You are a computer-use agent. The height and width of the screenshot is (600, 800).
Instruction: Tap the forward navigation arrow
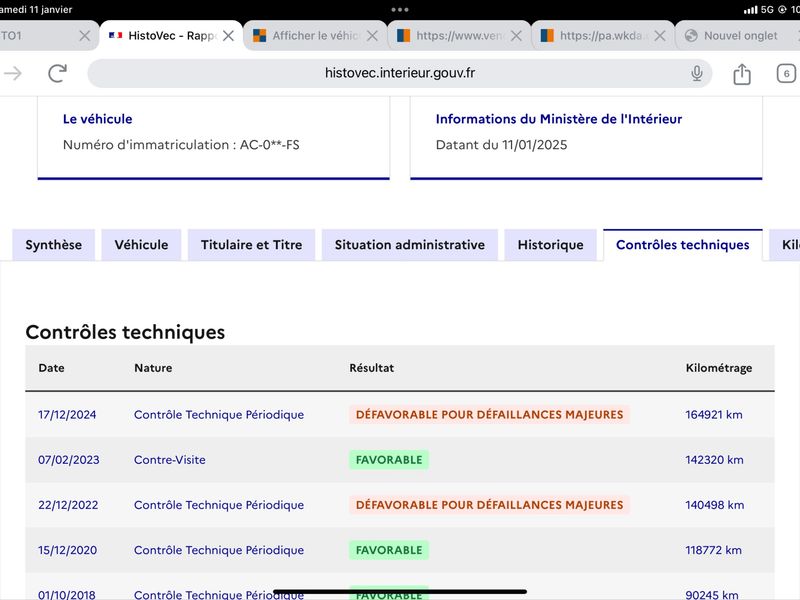pos(13,73)
